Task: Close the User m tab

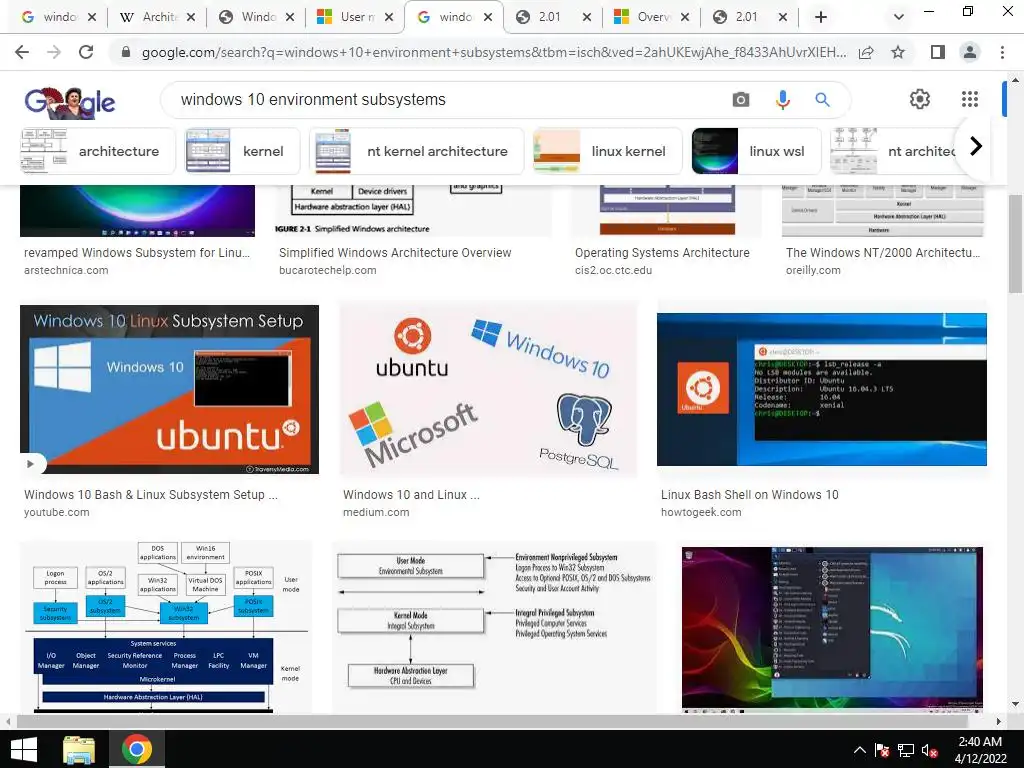Action: (x=389, y=17)
